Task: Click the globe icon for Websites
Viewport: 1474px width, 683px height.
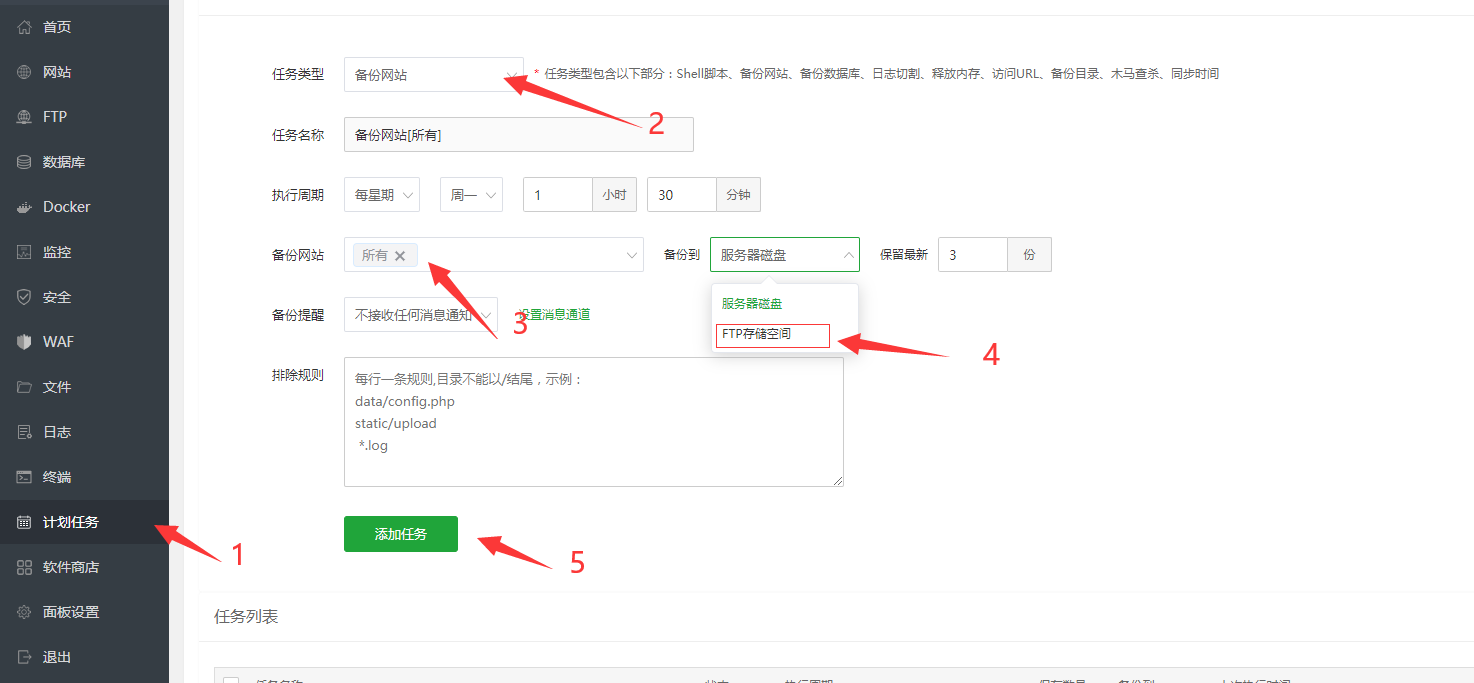Action: pyautogui.click(x=24, y=72)
